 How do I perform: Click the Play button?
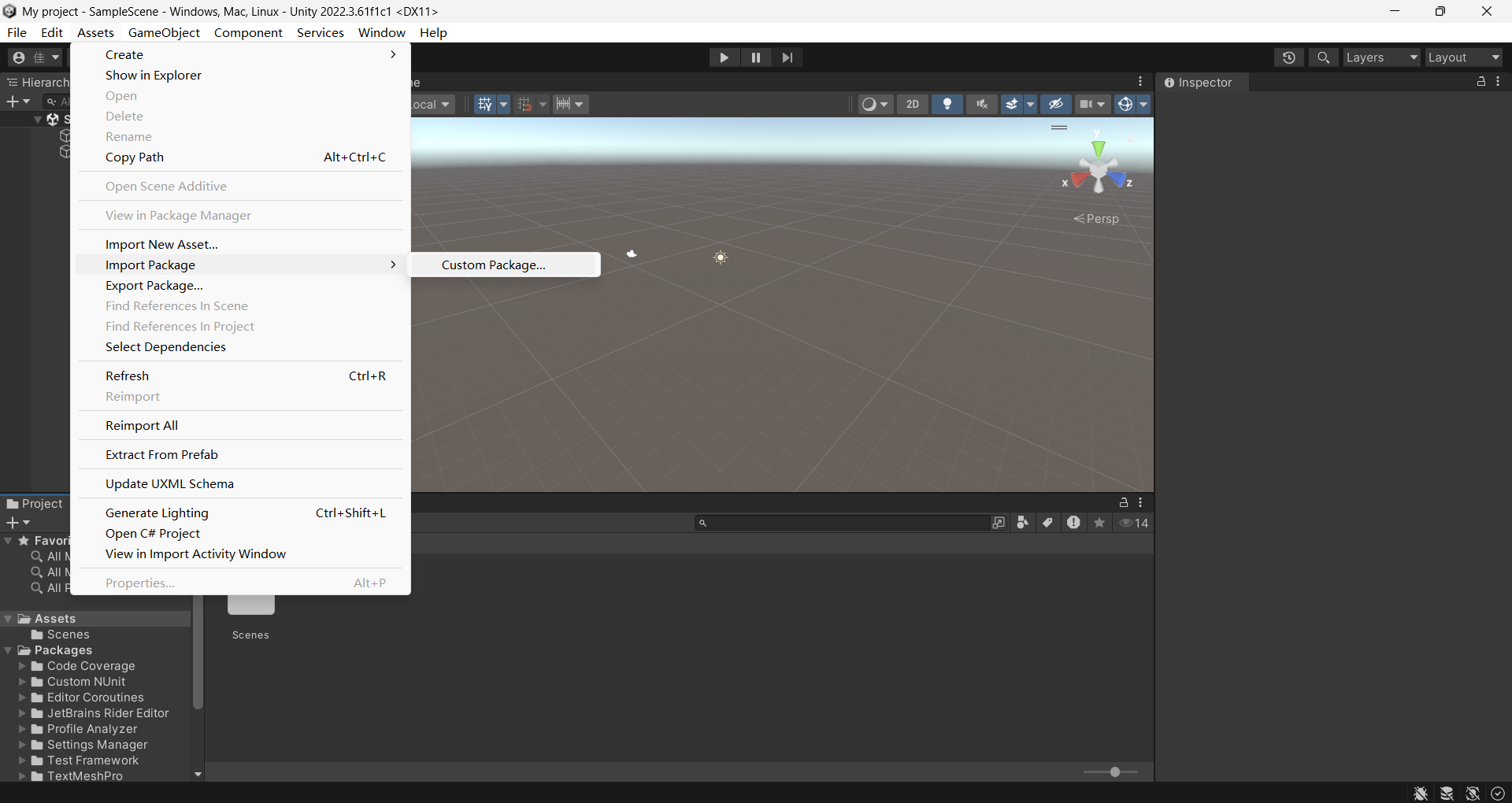(x=724, y=57)
